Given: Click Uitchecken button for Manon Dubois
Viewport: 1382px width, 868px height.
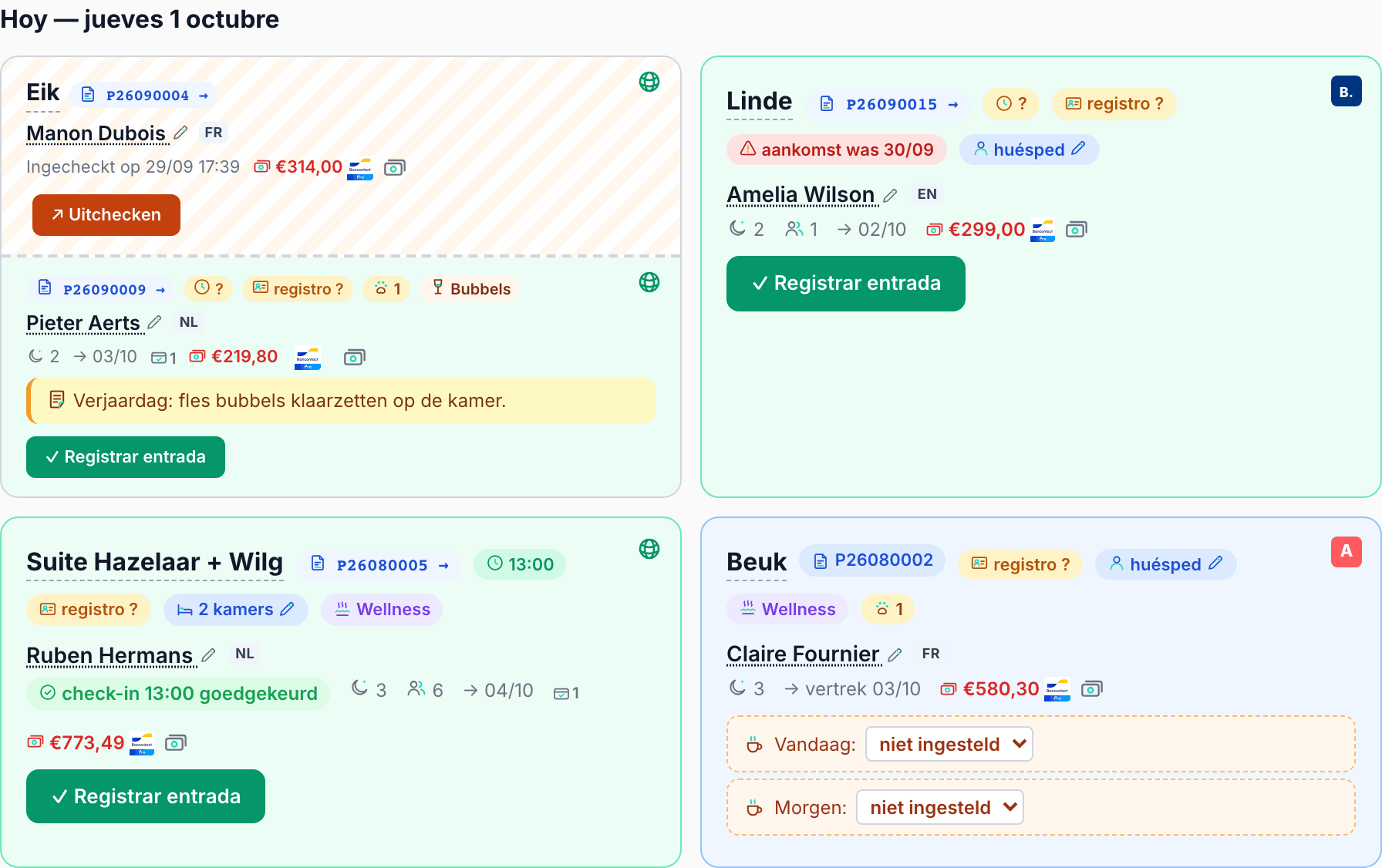Looking at the screenshot, I should pos(106,215).
